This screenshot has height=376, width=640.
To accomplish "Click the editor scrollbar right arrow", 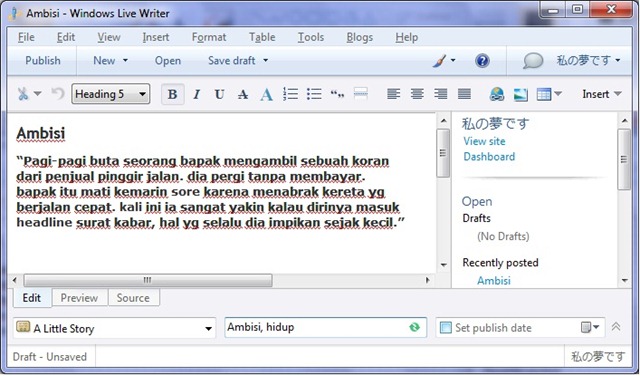I will coord(427,280).
